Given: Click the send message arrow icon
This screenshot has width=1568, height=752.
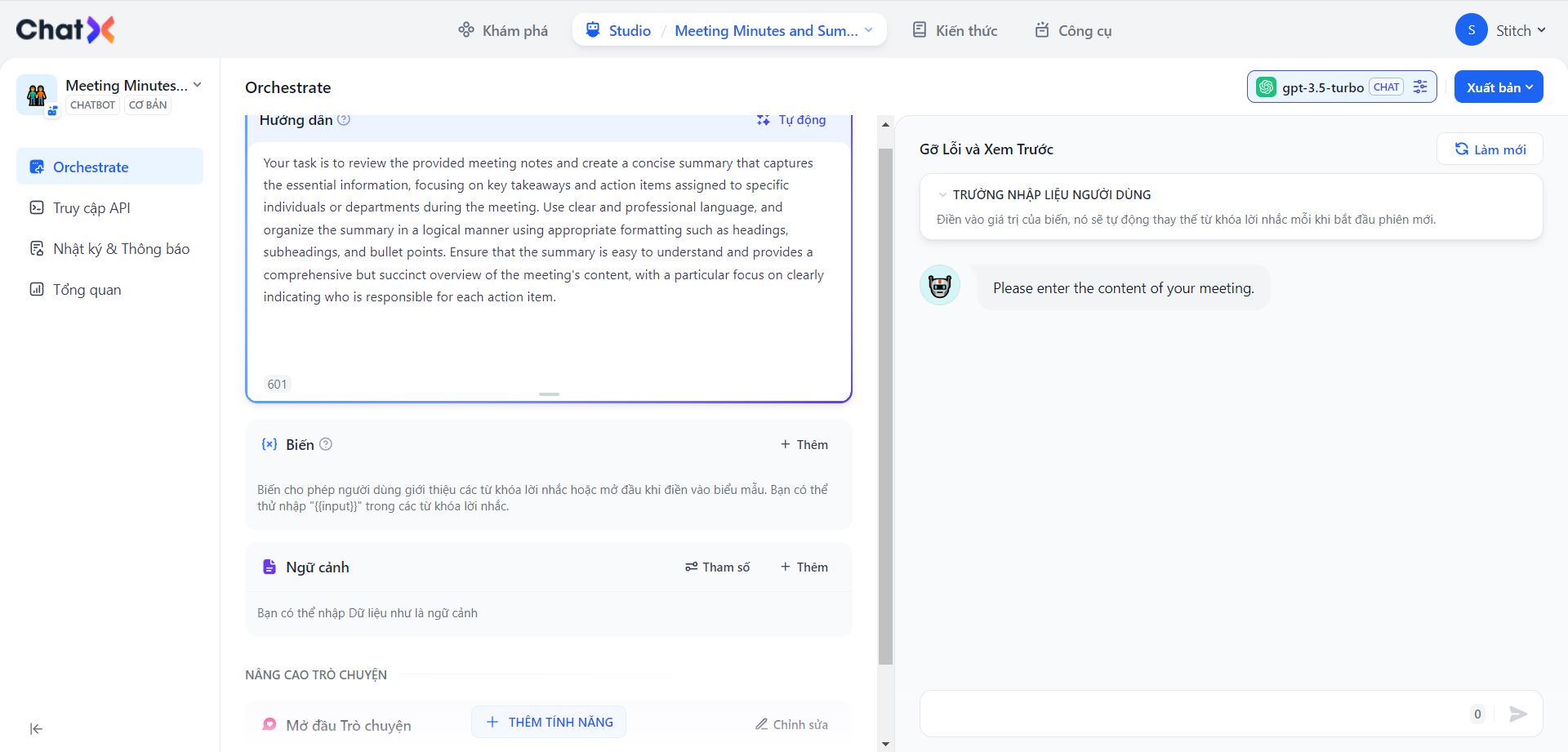Looking at the screenshot, I should (1518, 714).
